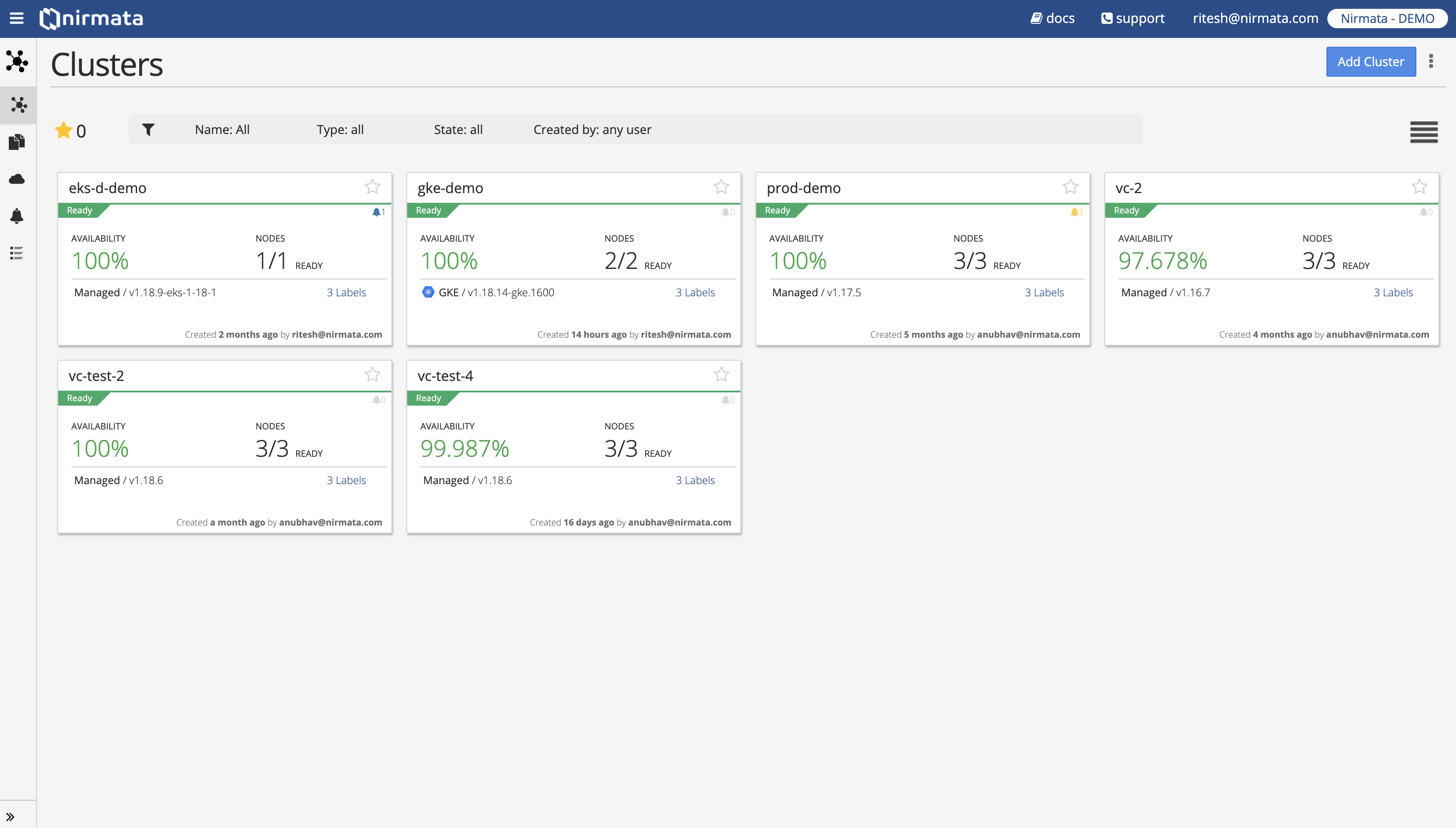The image size is (1456, 828).
Task: Expand the sidebar with double chevron
Action: (10, 817)
